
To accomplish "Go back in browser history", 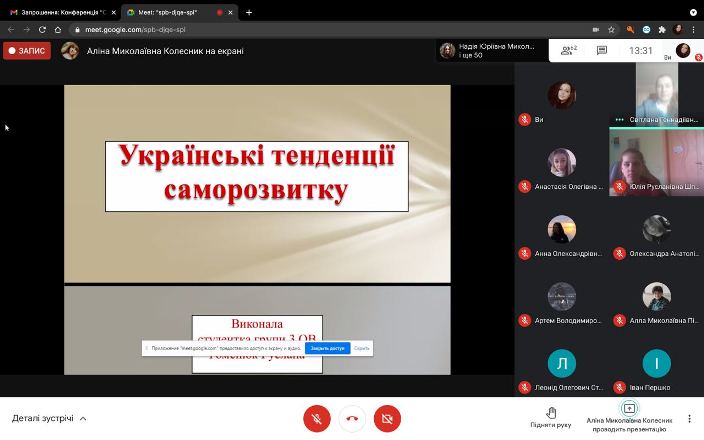I will [11, 30].
